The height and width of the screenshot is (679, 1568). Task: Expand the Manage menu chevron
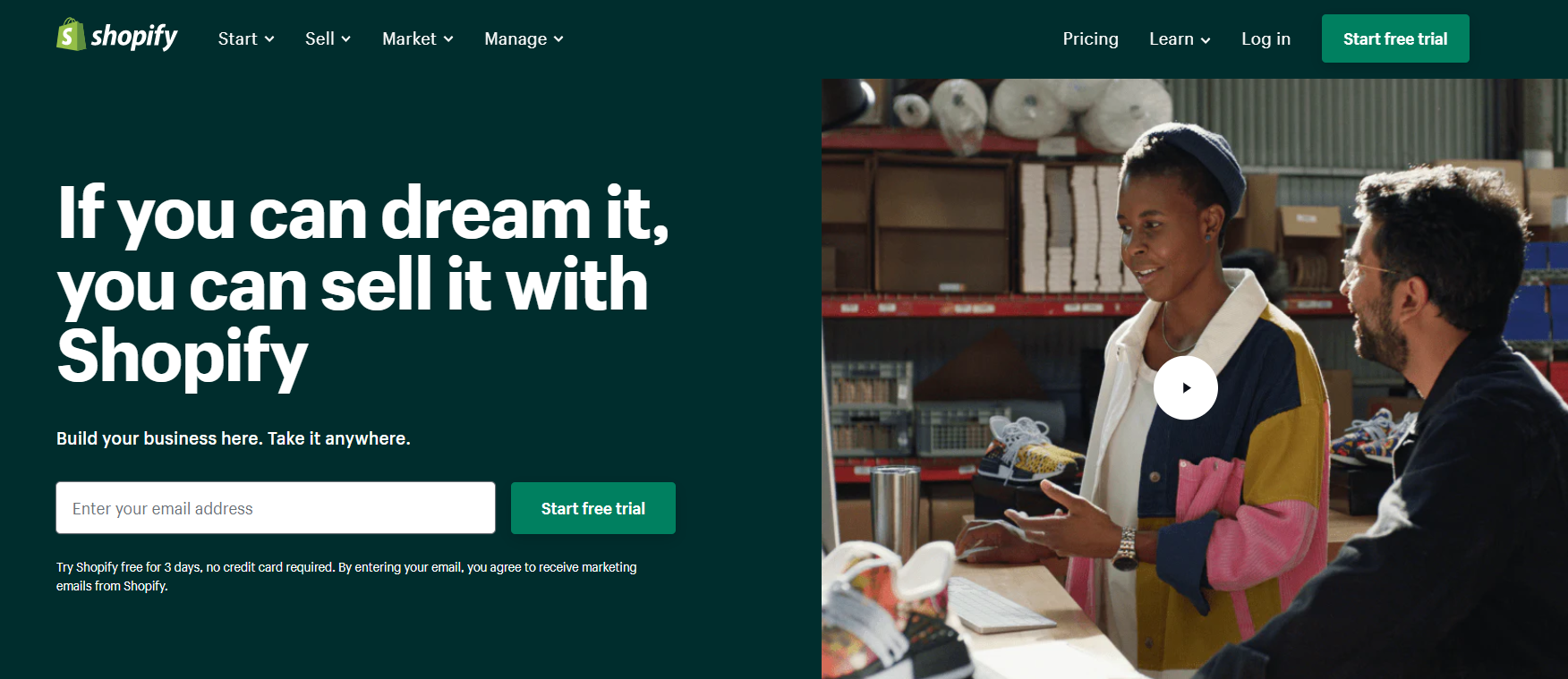pyautogui.click(x=558, y=39)
